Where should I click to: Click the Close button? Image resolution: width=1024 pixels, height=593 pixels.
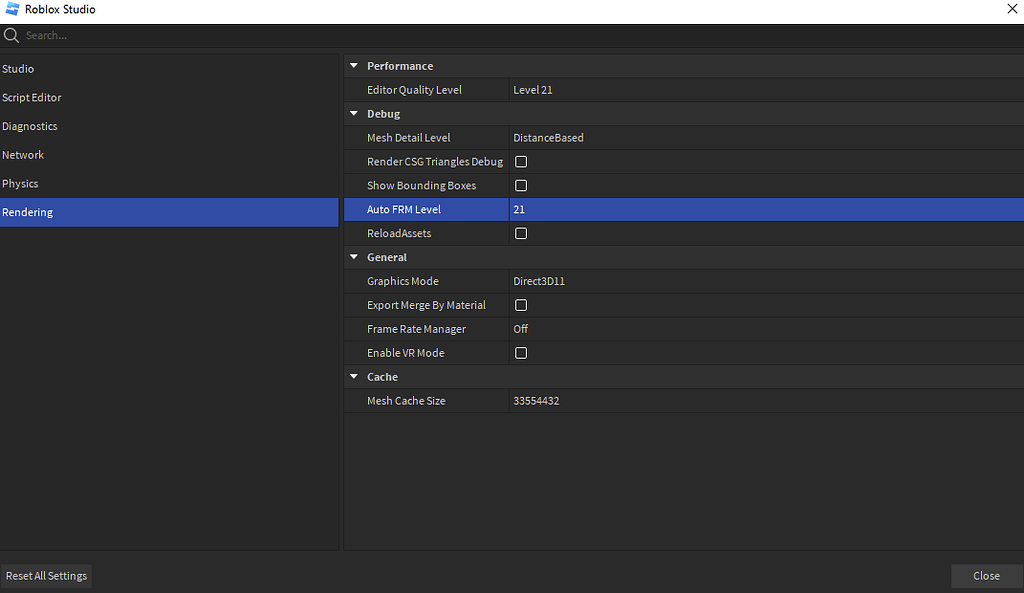[x=986, y=576]
